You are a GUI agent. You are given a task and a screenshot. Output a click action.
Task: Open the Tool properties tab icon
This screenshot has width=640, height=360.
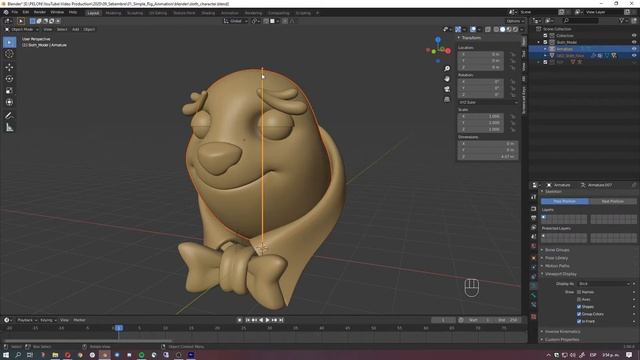[533, 197]
